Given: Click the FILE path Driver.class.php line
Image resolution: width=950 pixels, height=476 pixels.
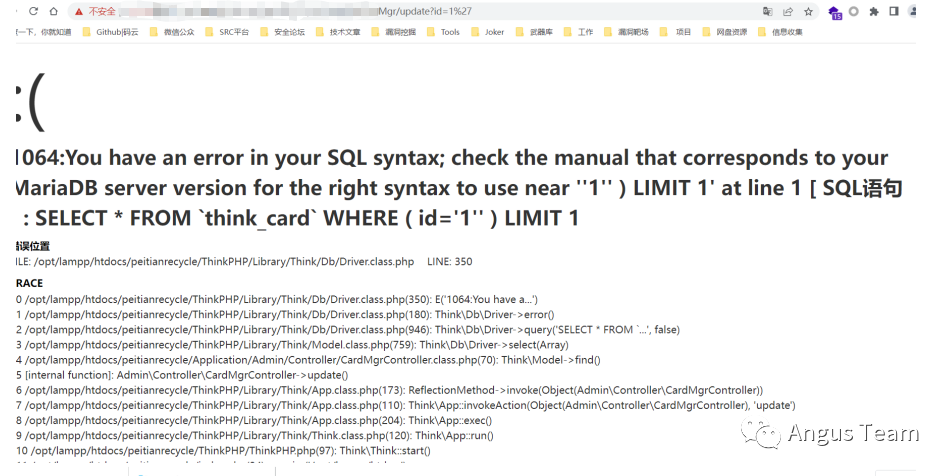Looking at the screenshot, I should coord(215,262).
